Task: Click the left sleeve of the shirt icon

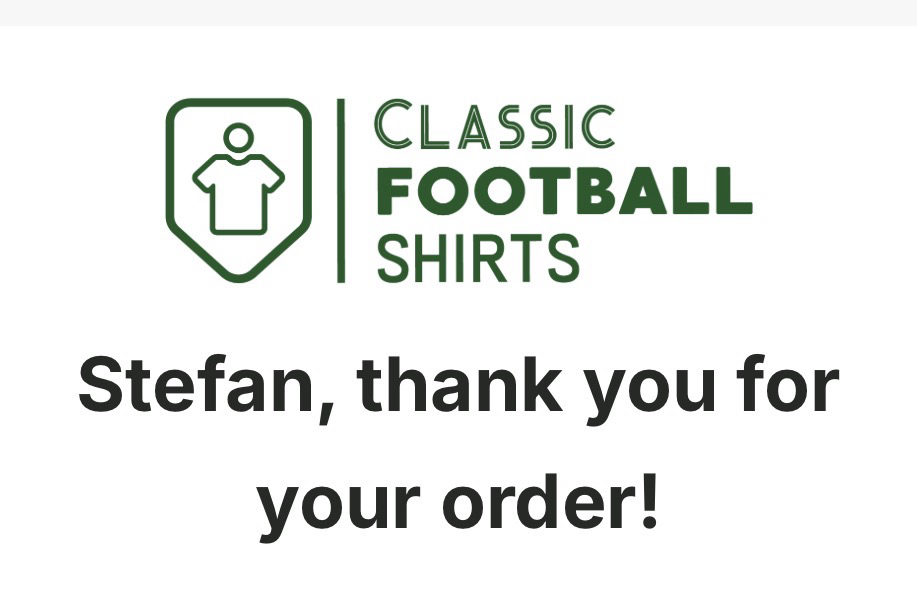Action: pyautogui.click(x=203, y=177)
